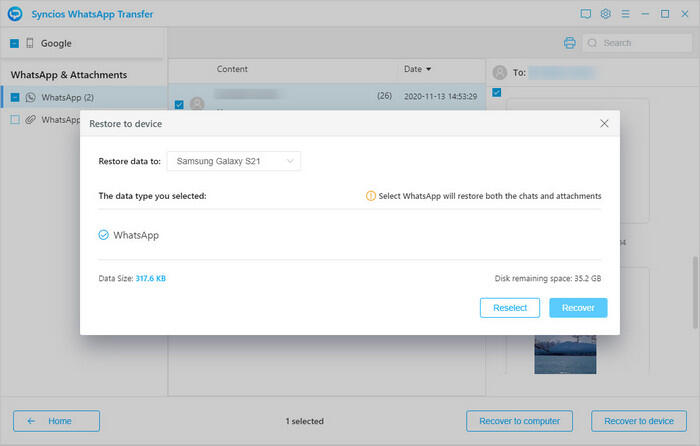Click the Google device phone icon
This screenshot has width=700, height=446.
pyautogui.click(x=30, y=44)
